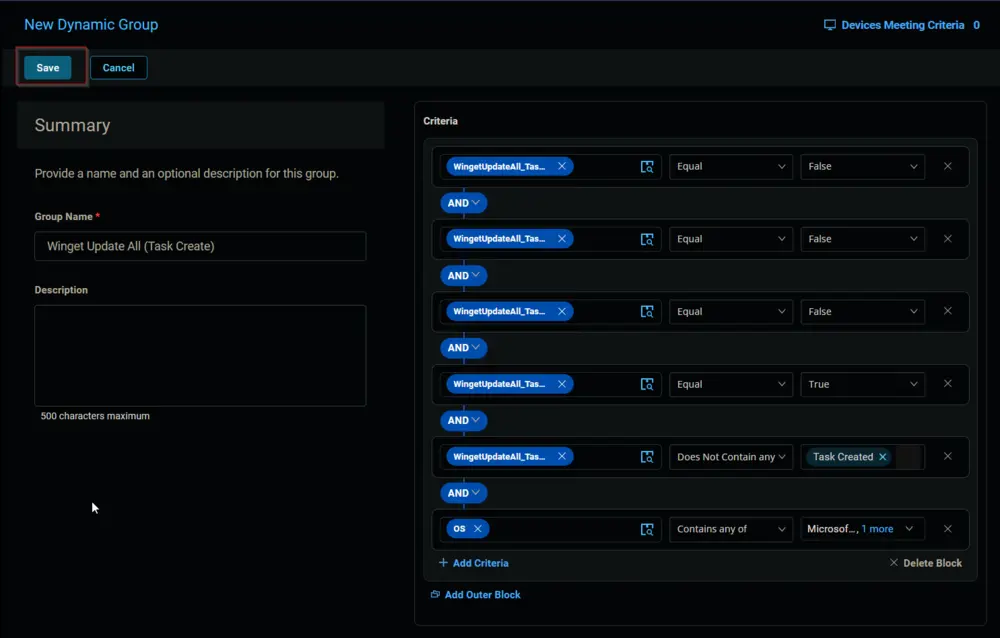Change the AND operator above the OS row
The height and width of the screenshot is (638, 1000).
[464, 493]
